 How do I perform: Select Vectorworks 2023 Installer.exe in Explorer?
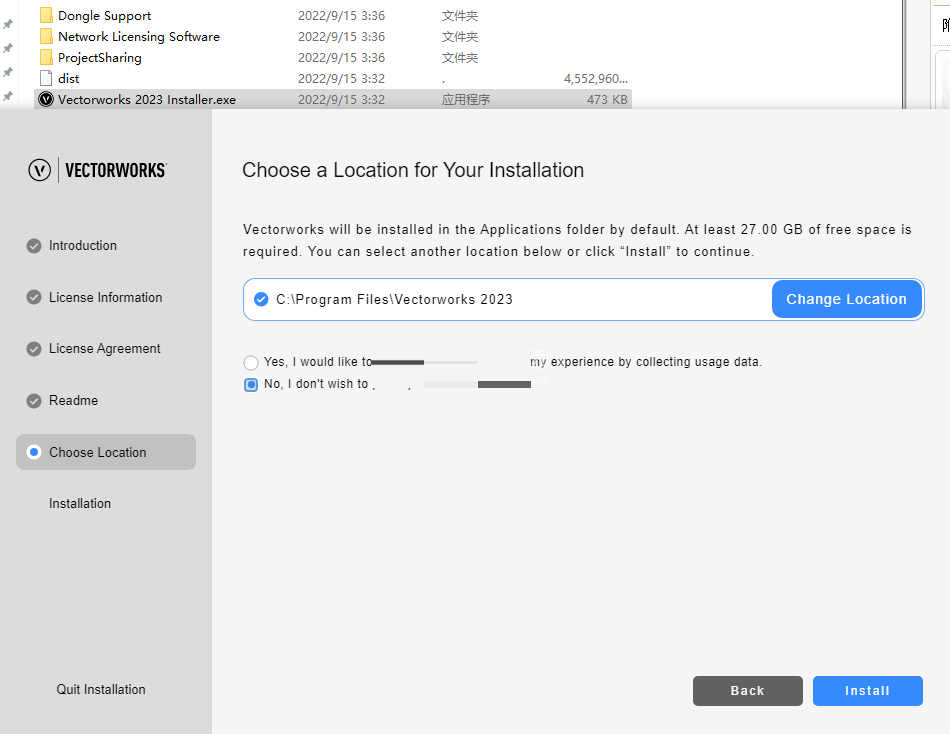147,99
